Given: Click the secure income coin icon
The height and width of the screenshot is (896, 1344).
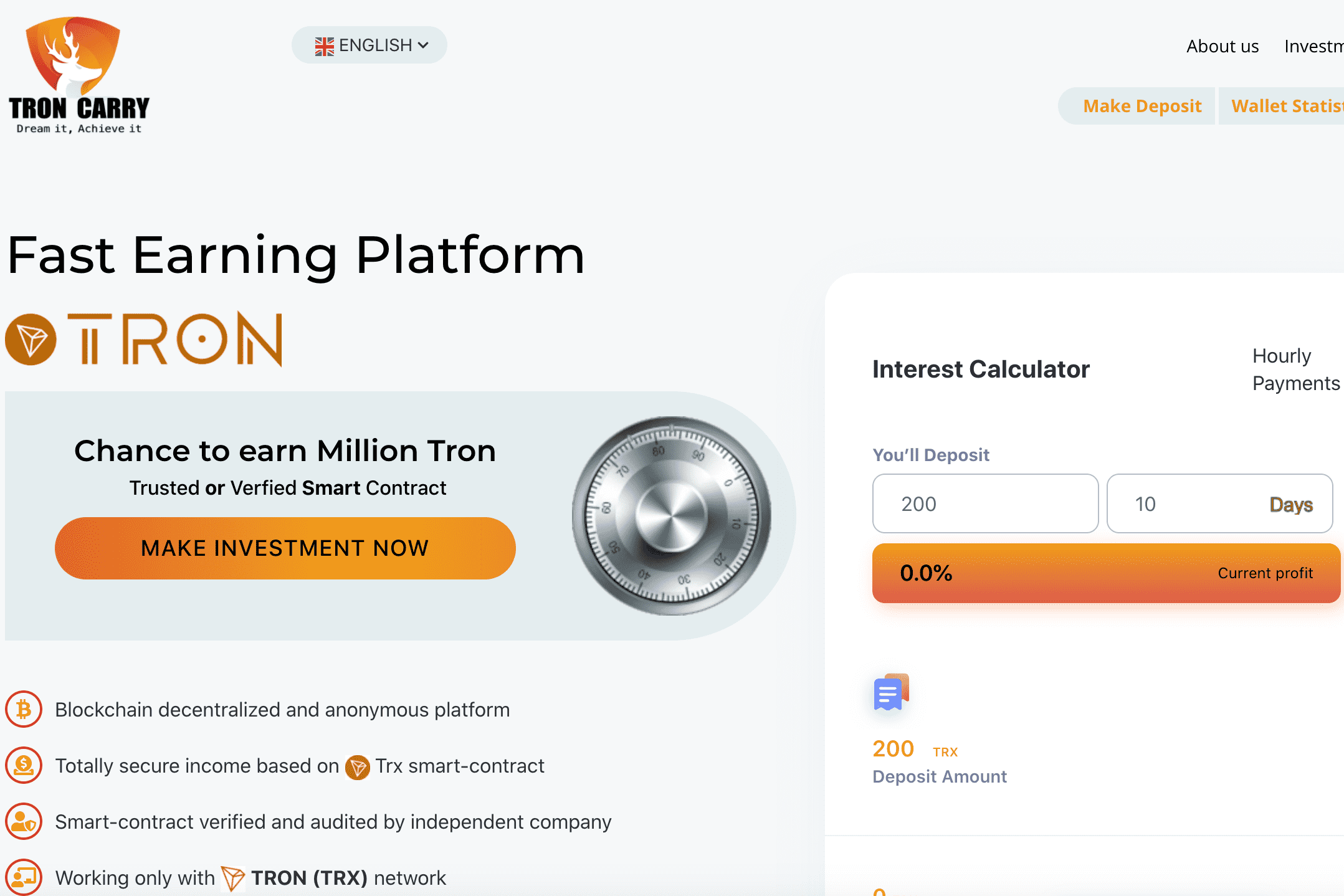Looking at the screenshot, I should 24,765.
